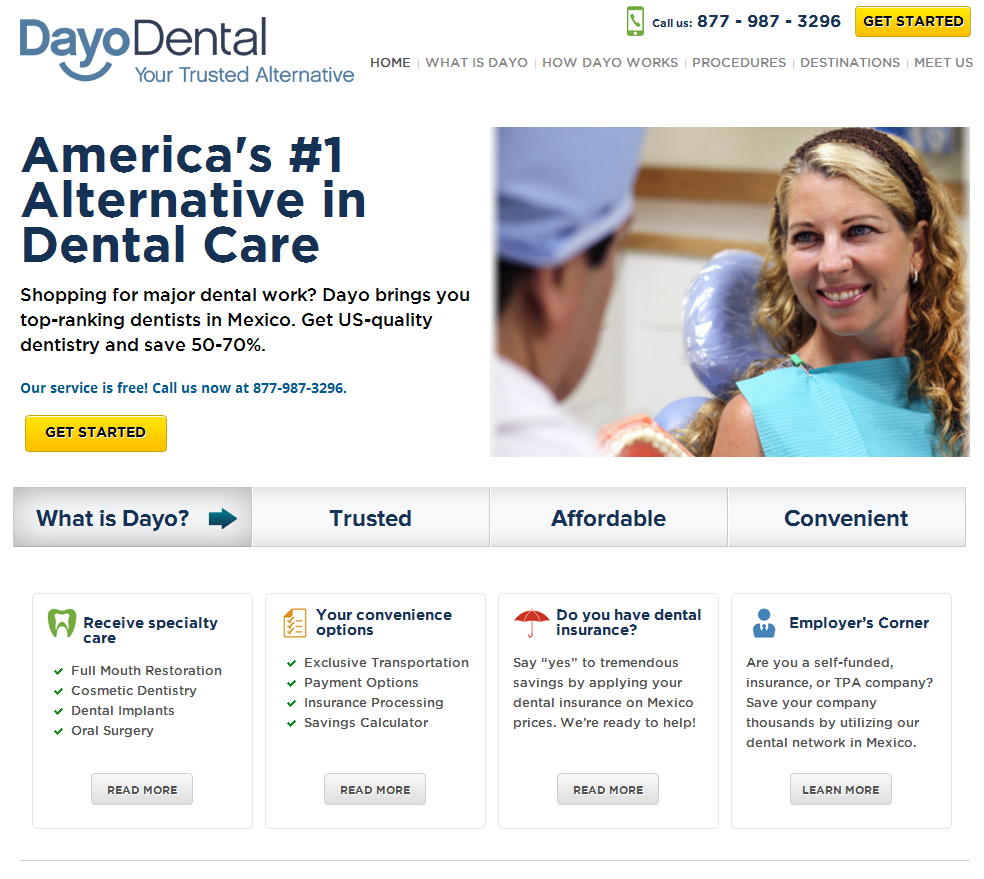Go to Destinations in navigation

point(850,63)
